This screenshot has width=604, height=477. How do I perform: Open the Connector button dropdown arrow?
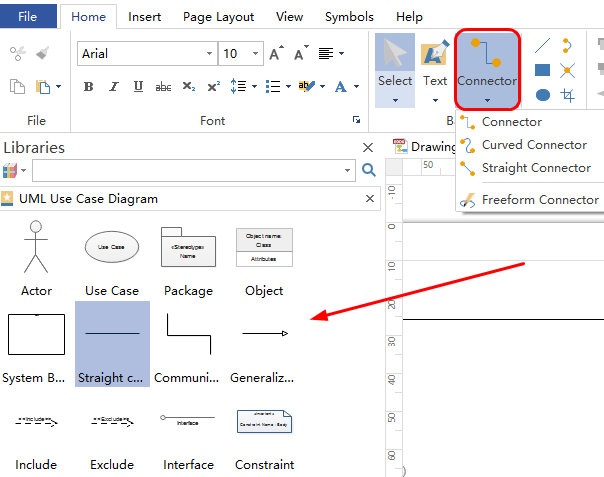pyautogui.click(x=486, y=100)
